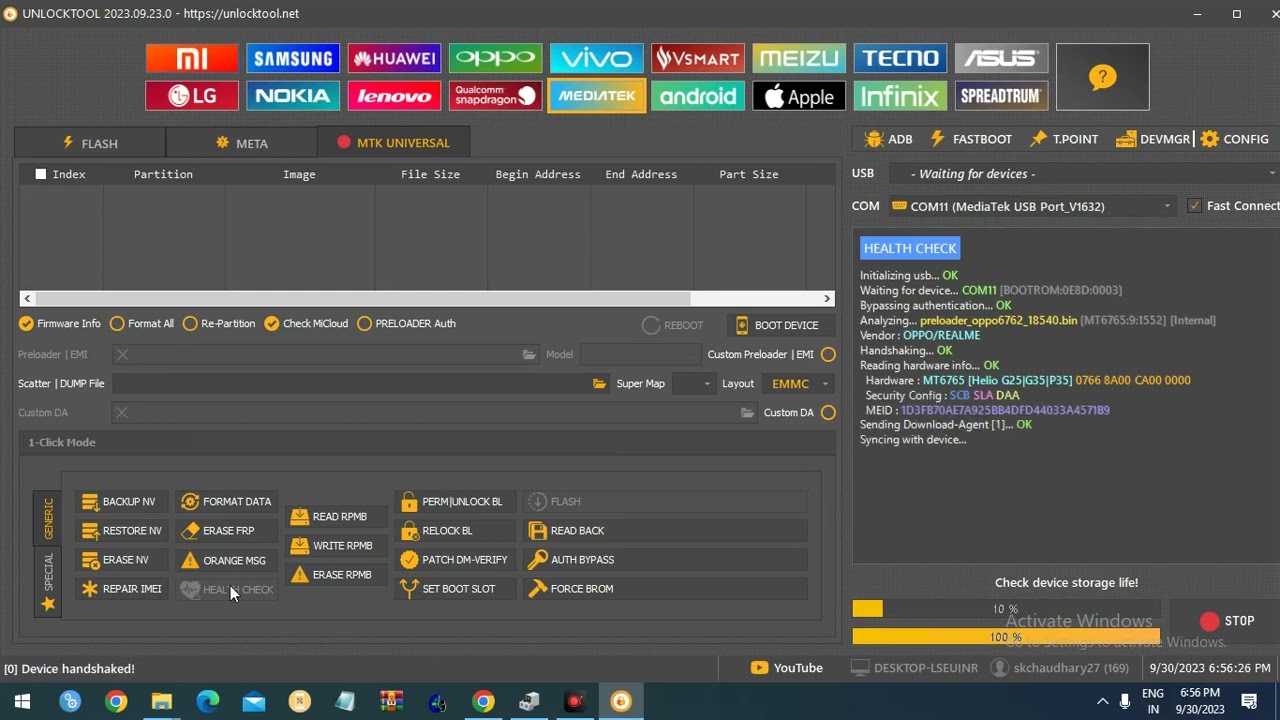The image size is (1280, 720).
Task: Choose the Infinix brand icon
Action: (899, 96)
